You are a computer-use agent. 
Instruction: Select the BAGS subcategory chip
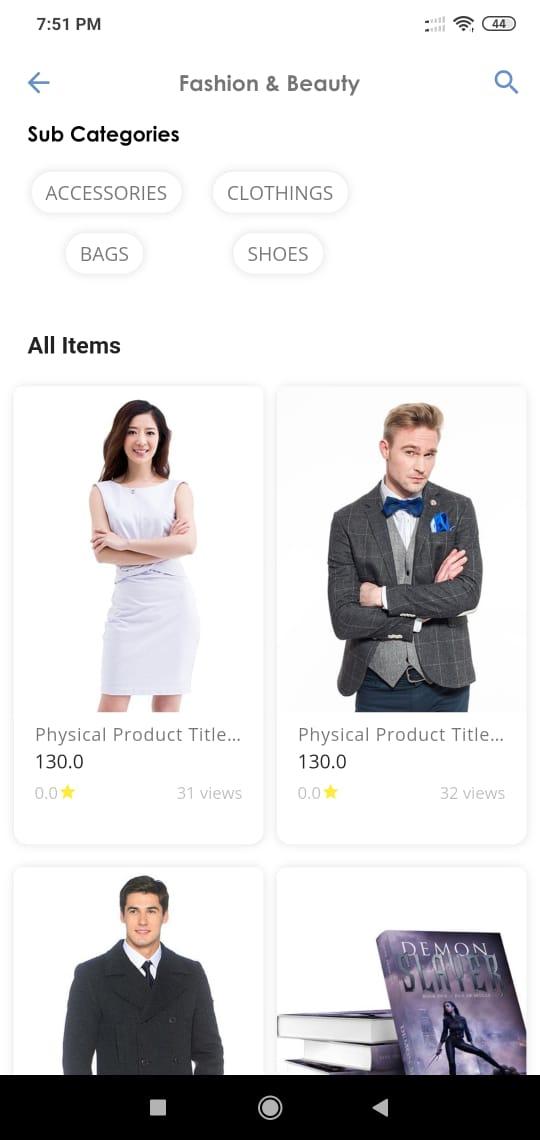click(104, 254)
